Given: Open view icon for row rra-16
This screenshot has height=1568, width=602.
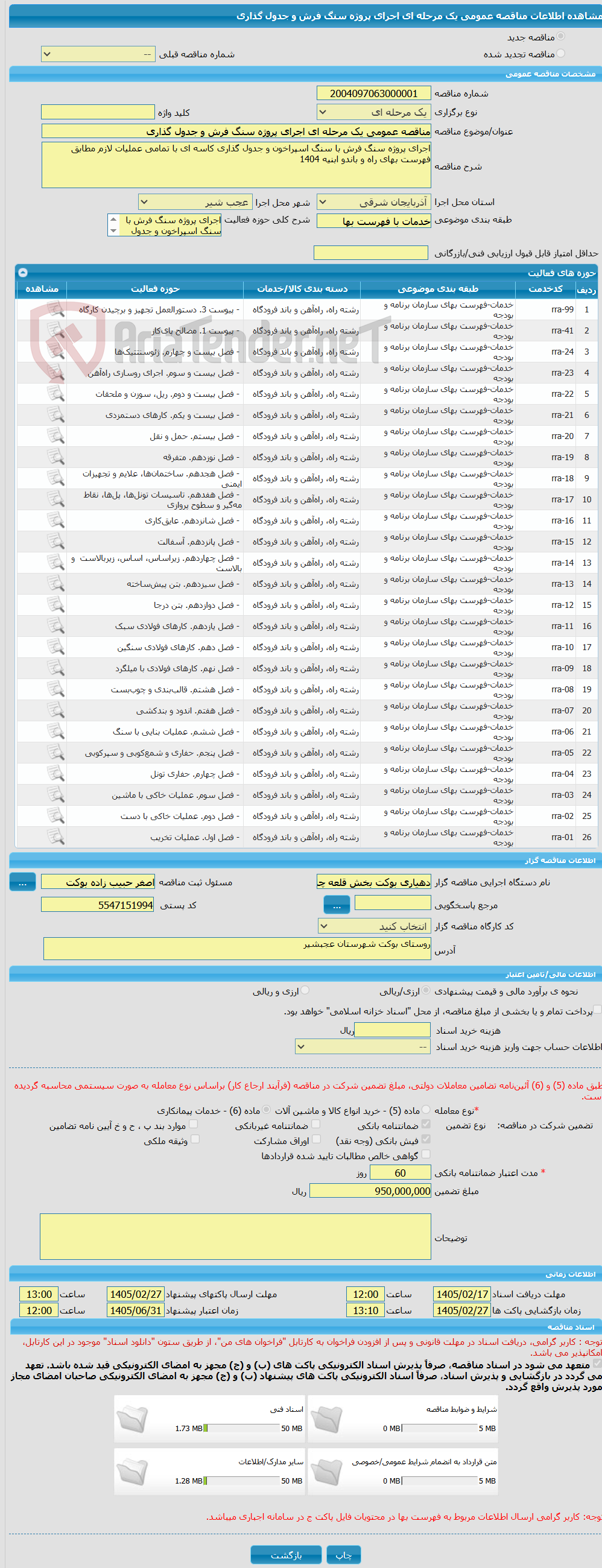Looking at the screenshot, I should (x=55, y=520).
